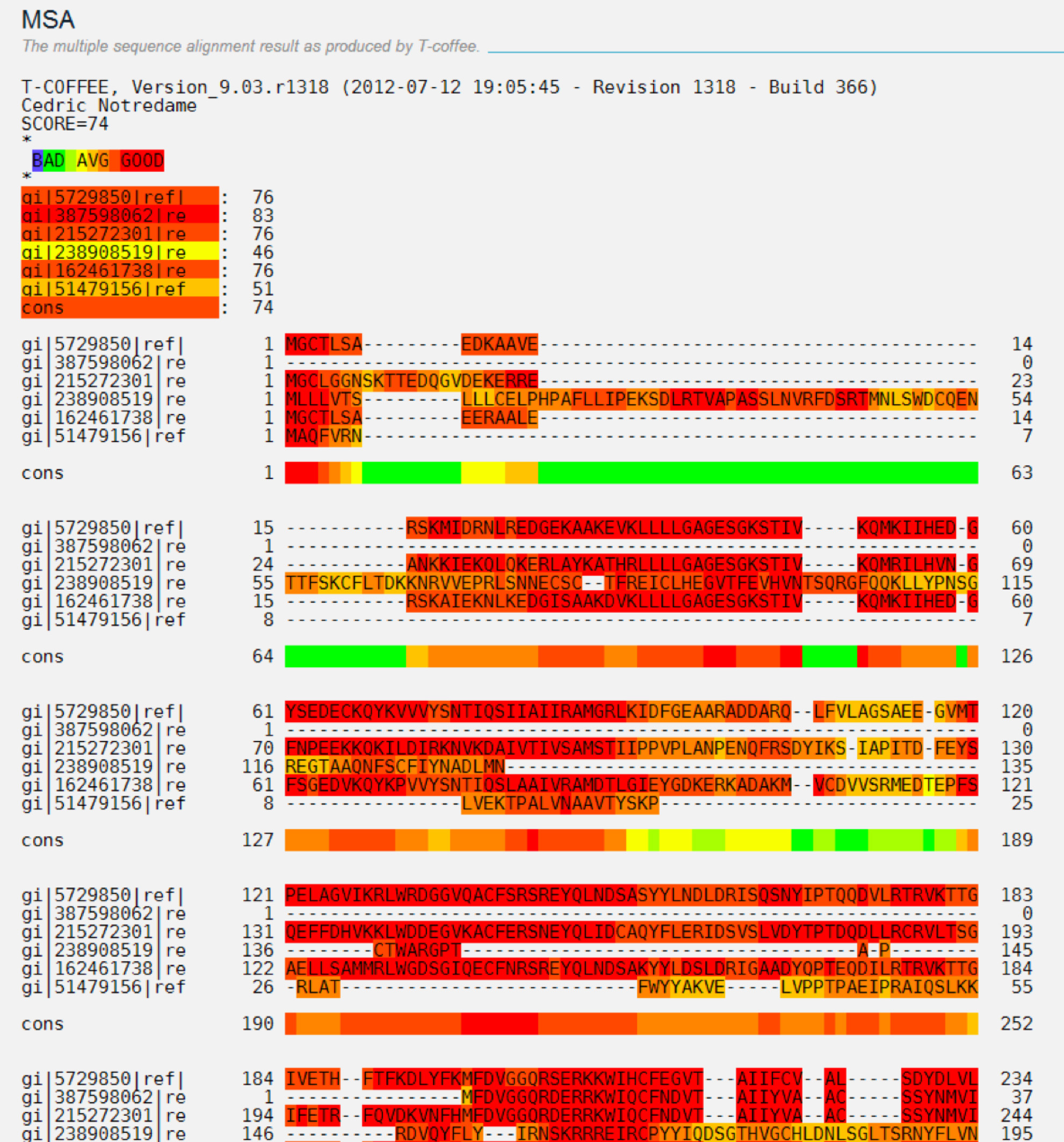Viewport: 1064px width, 1142px height.
Task: Click the cons color bar starting at position 64
Action: (x=631, y=656)
